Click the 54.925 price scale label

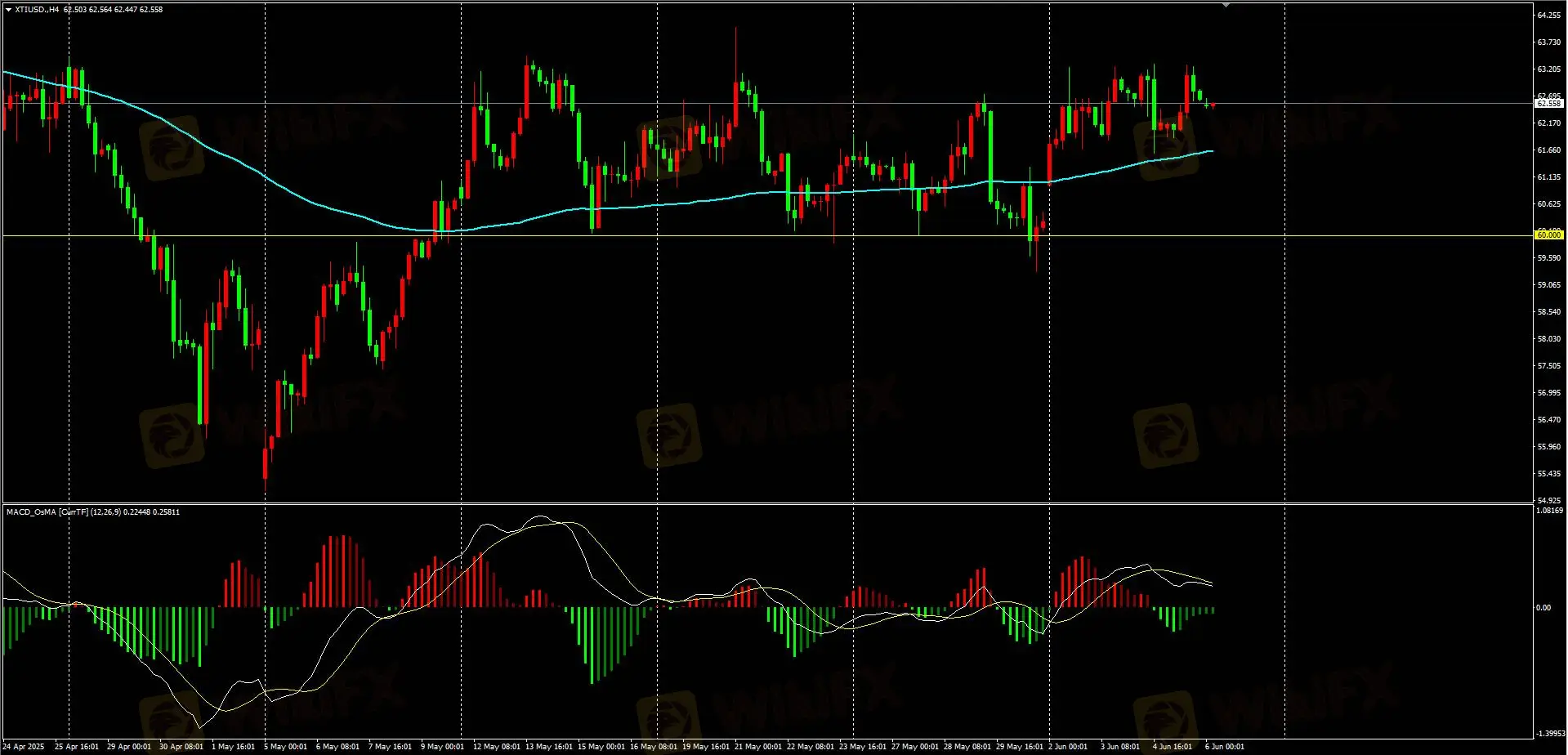pyautogui.click(x=1549, y=500)
